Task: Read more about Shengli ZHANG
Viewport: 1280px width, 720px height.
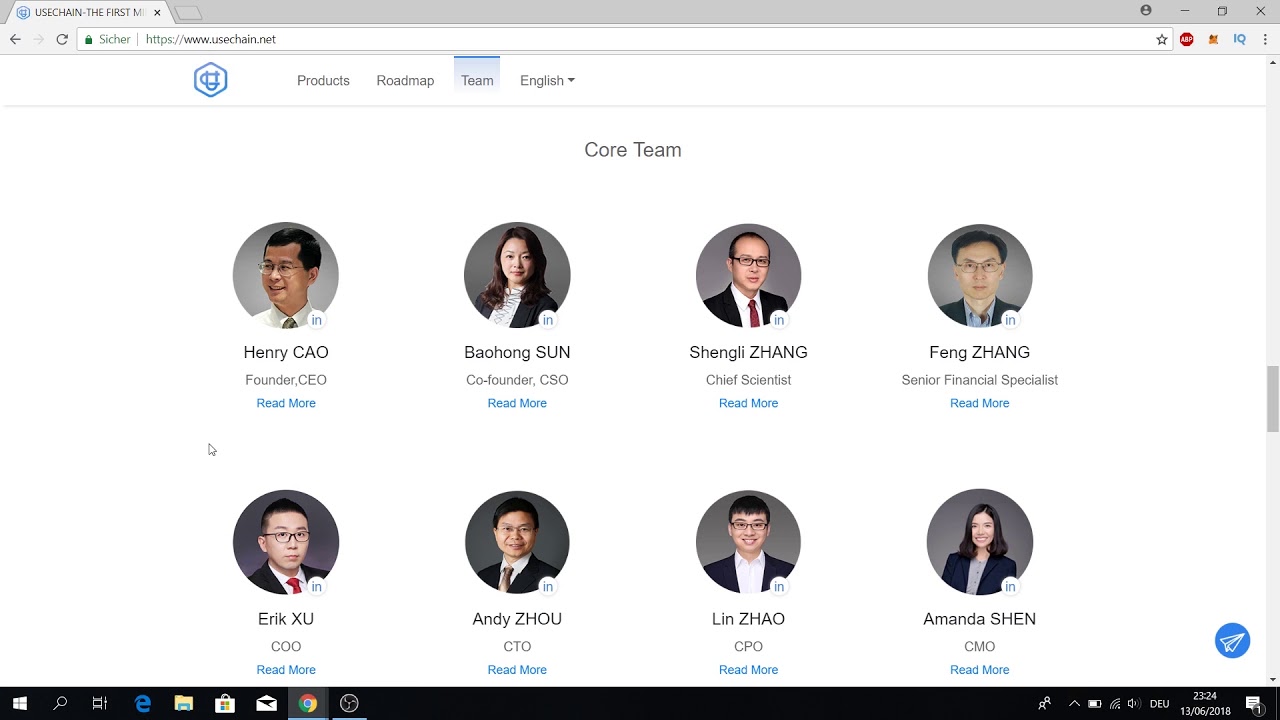Action: tap(748, 403)
